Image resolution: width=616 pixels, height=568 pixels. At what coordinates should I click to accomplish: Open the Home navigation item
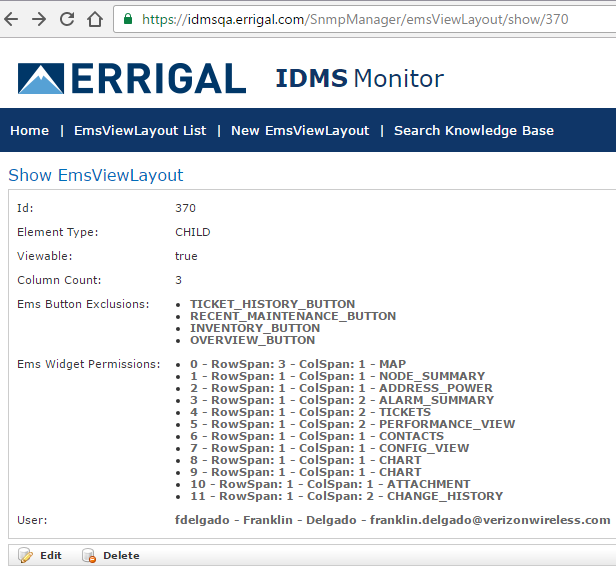[29, 130]
